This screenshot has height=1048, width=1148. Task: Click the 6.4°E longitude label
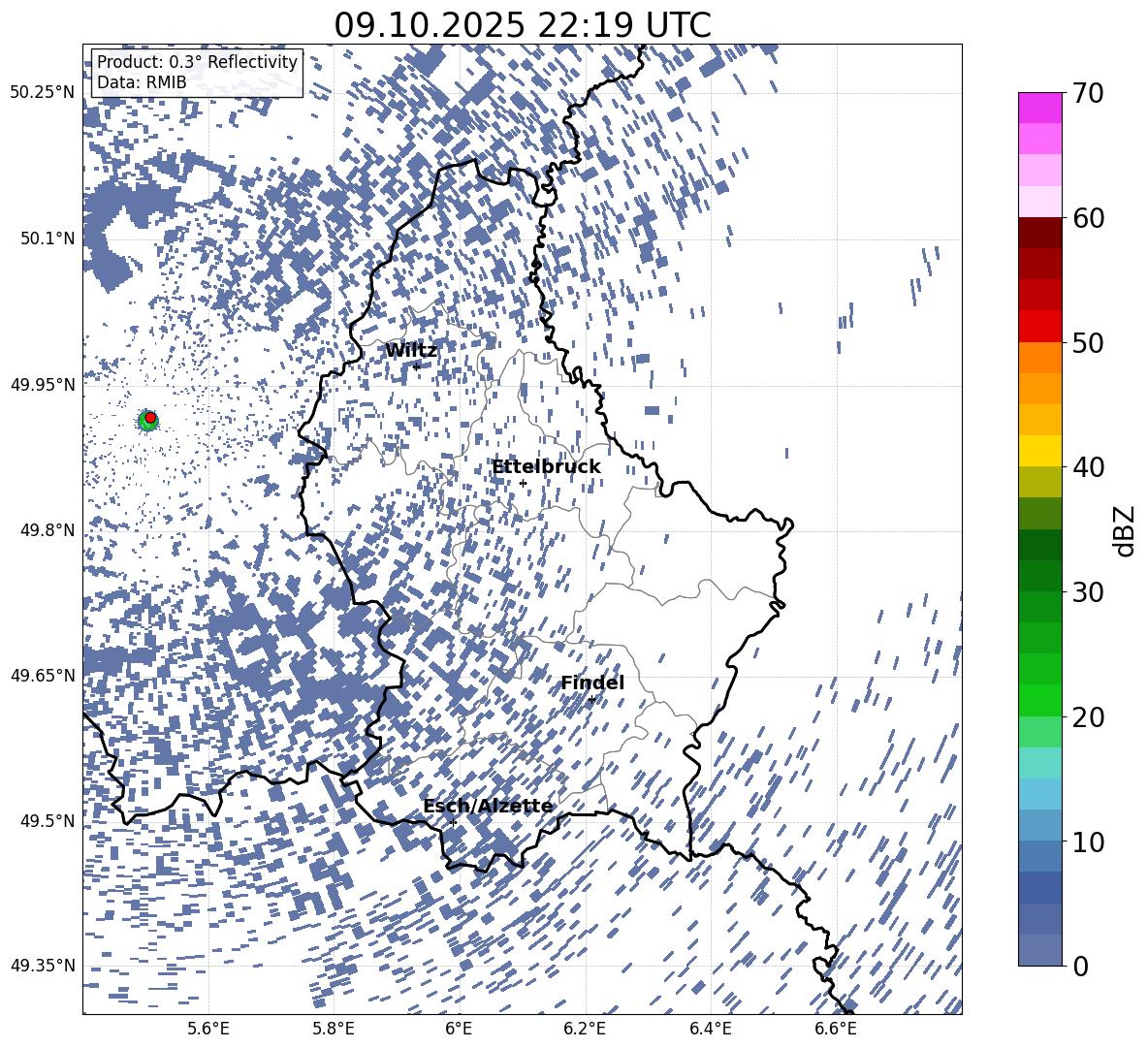[x=711, y=1029]
